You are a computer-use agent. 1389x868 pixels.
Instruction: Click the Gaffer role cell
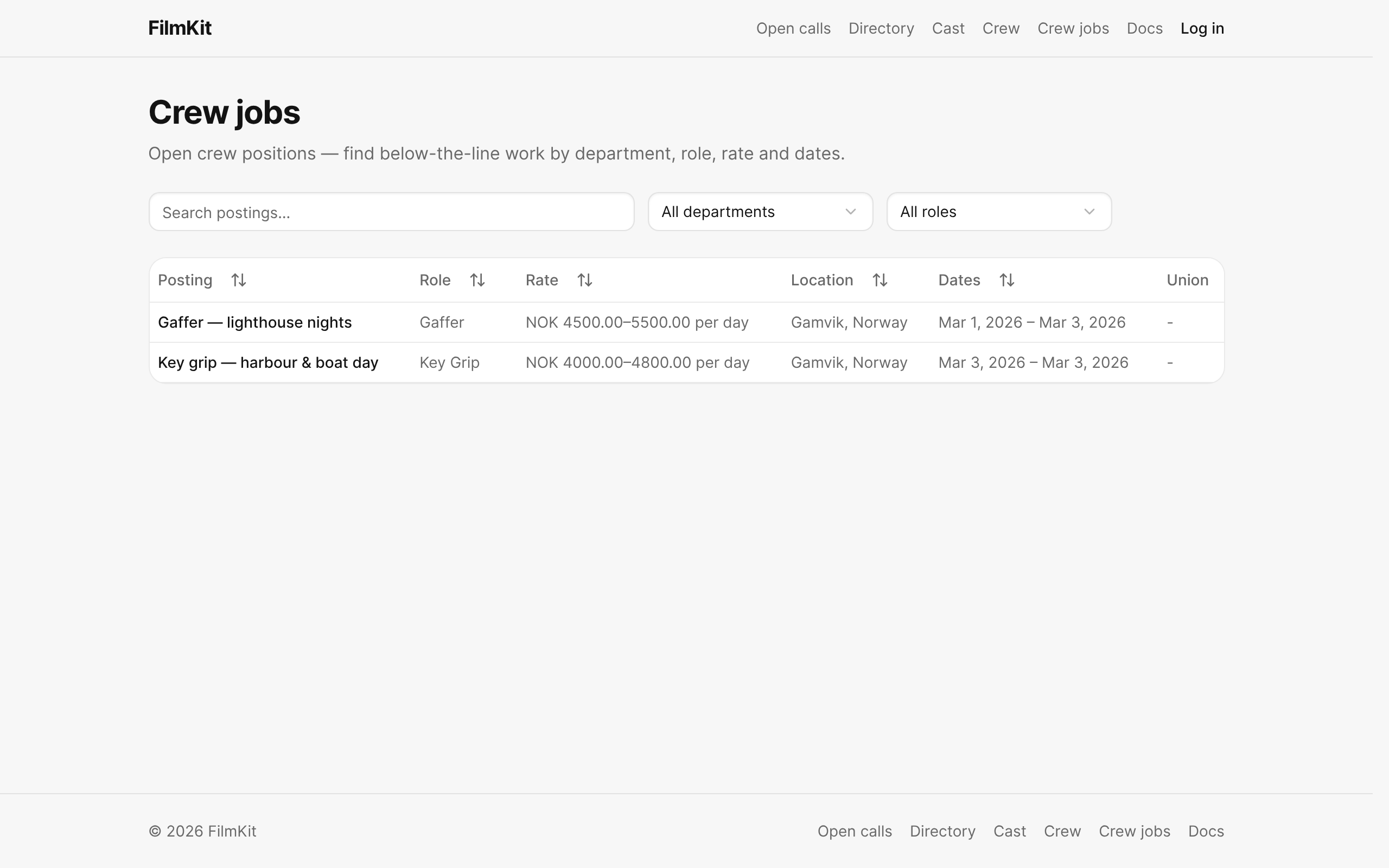click(x=441, y=322)
